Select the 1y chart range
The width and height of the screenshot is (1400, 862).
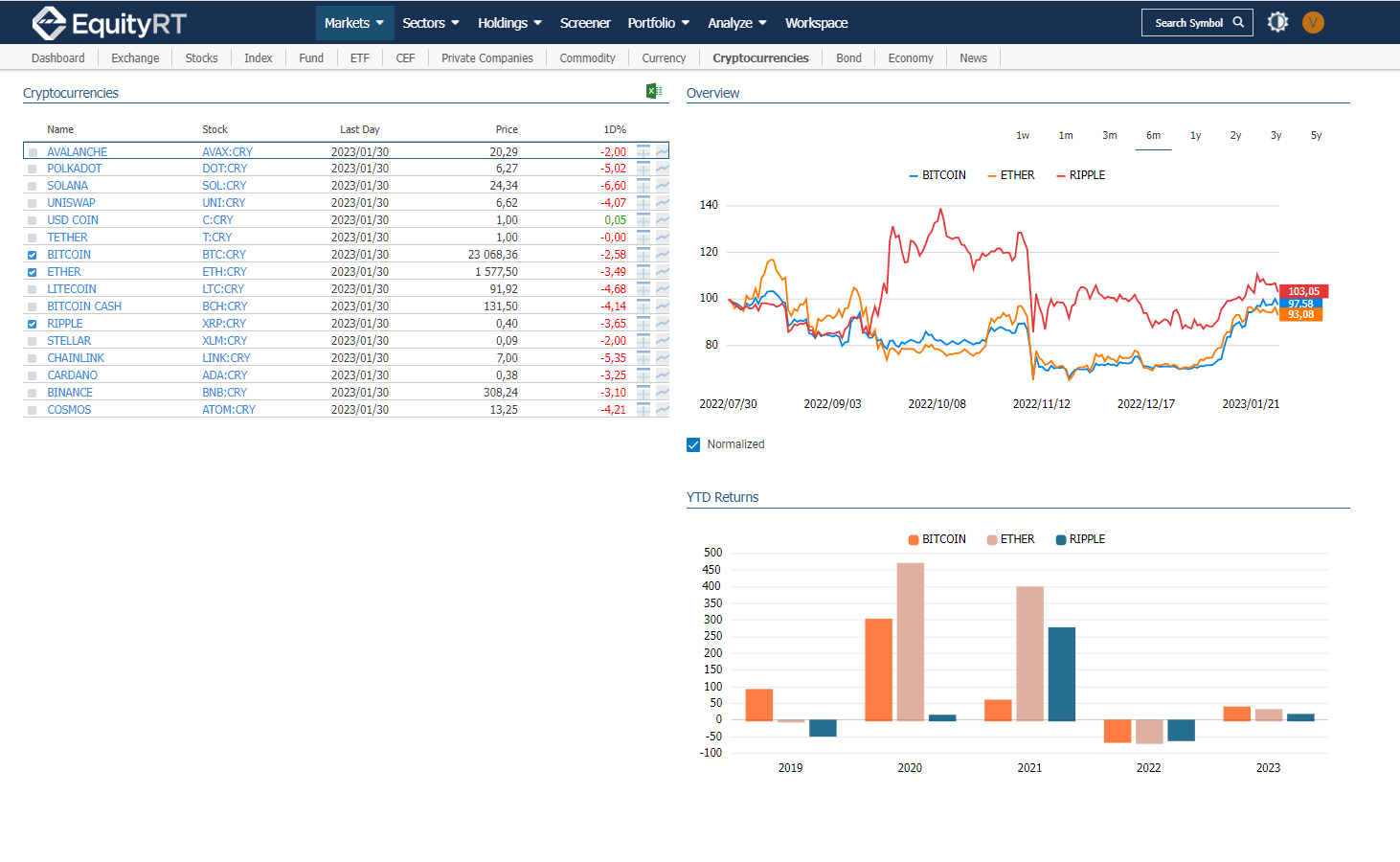click(x=1195, y=136)
